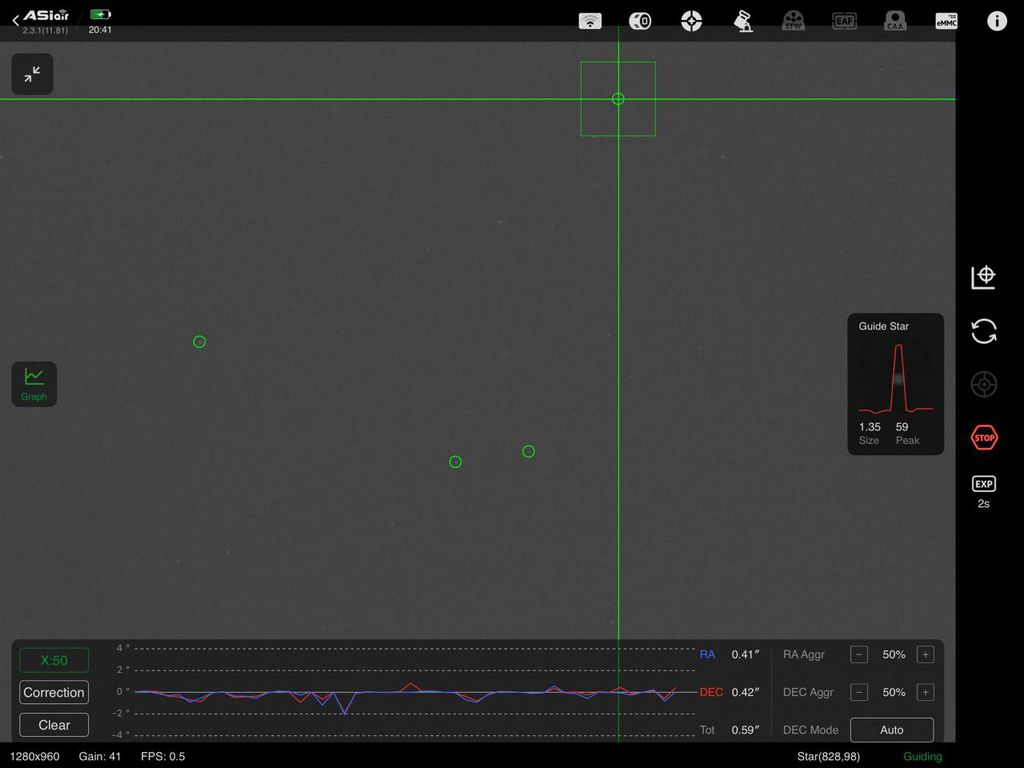This screenshot has width=1024, height=768.
Task: Increase DEC Aggr with plus button
Action: coord(925,692)
